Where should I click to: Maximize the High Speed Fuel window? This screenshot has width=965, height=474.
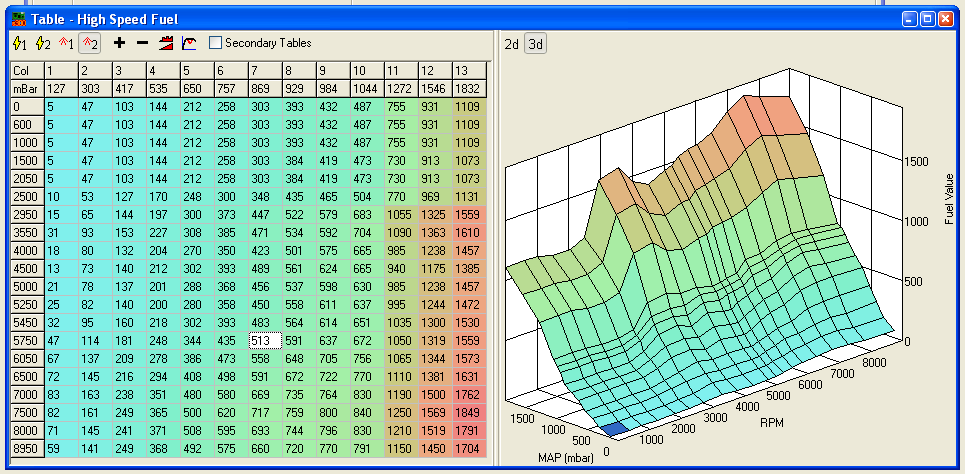[x=927, y=19]
